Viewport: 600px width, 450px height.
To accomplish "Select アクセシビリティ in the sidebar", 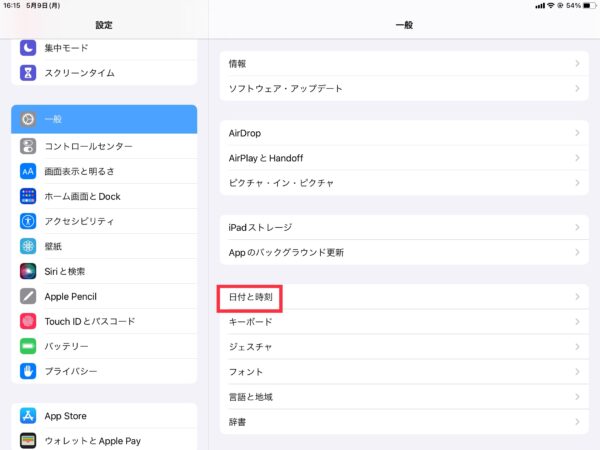I will [104, 221].
